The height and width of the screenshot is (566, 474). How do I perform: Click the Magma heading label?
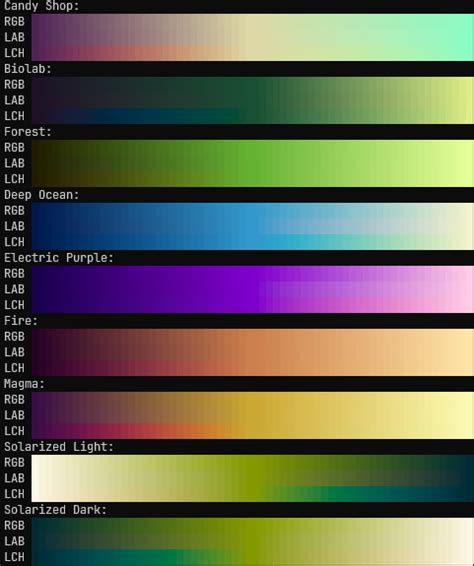pyautogui.click(x=24, y=384)
